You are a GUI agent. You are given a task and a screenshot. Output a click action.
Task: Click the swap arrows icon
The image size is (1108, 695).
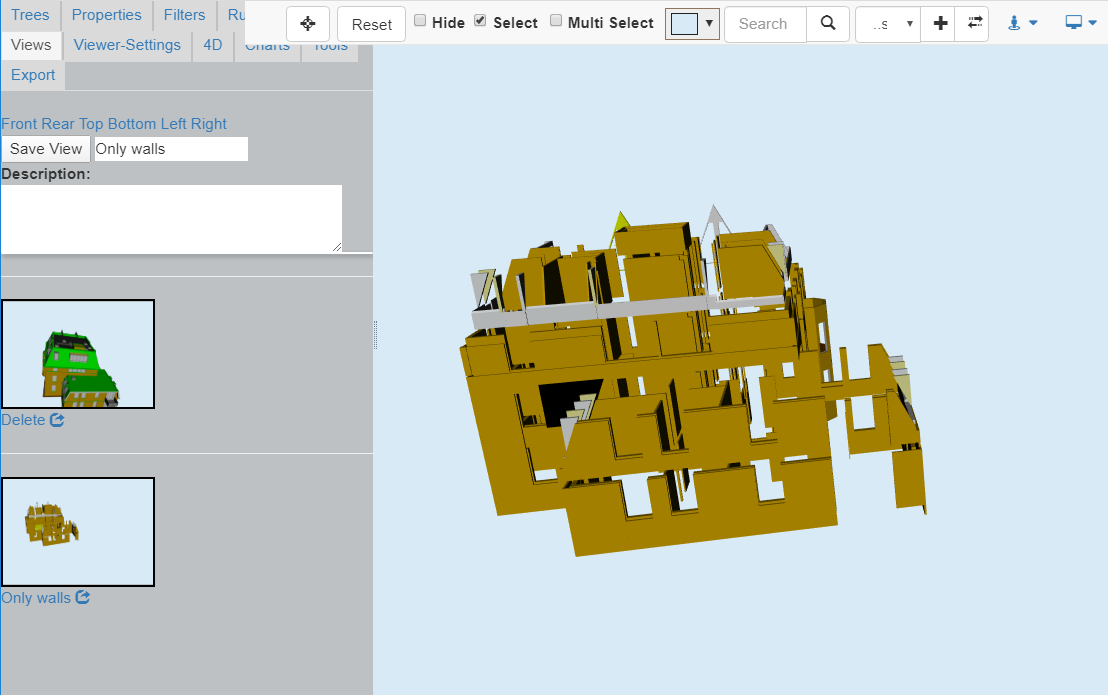tap(972, 22)
